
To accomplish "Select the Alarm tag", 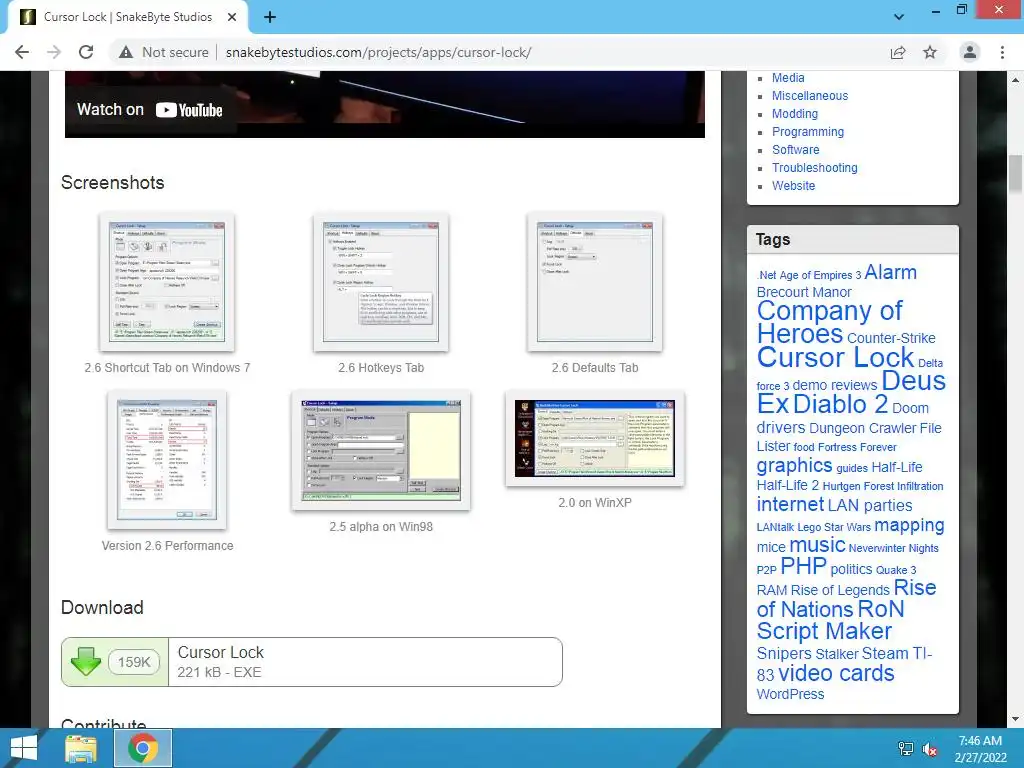I will tap(890, 272).
